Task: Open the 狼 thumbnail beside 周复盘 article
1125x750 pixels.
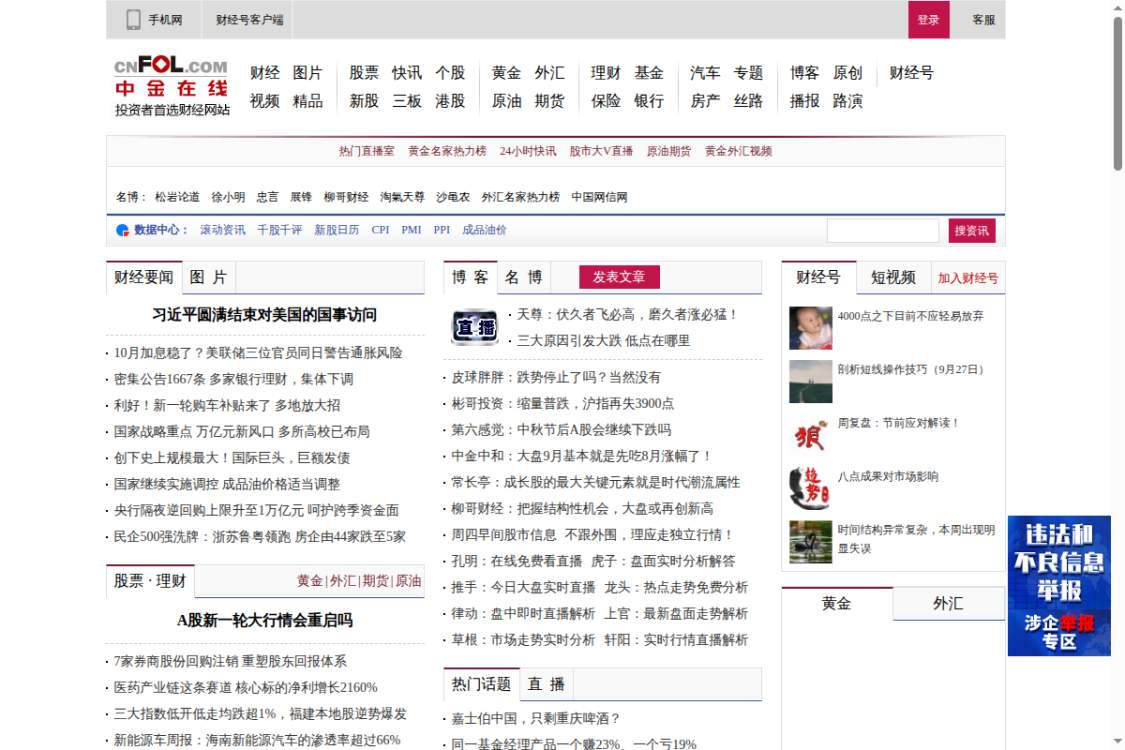Action: tap(811, 435)
